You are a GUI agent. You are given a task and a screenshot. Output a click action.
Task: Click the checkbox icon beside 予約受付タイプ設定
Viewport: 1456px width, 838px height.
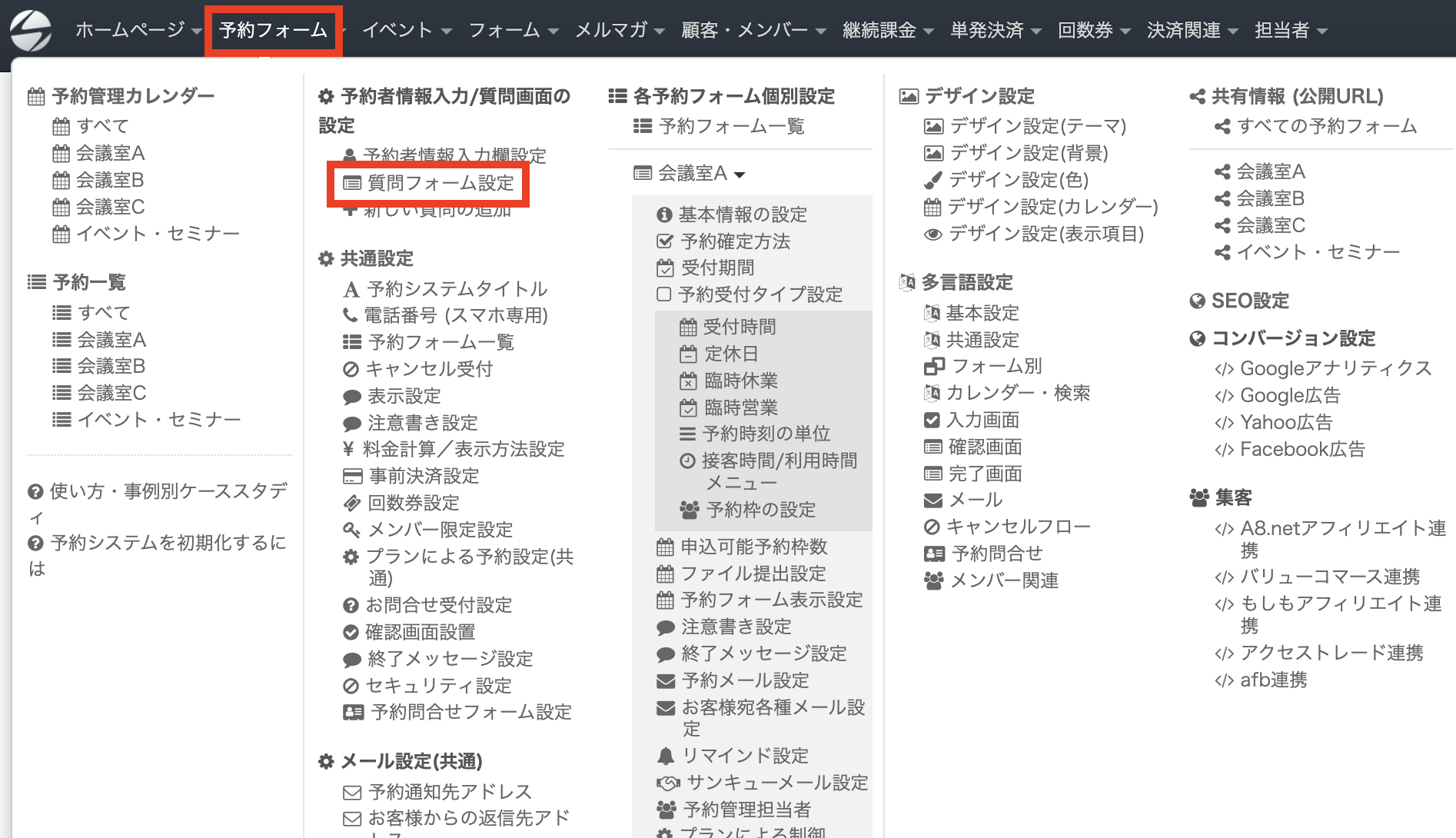point(664,294)
